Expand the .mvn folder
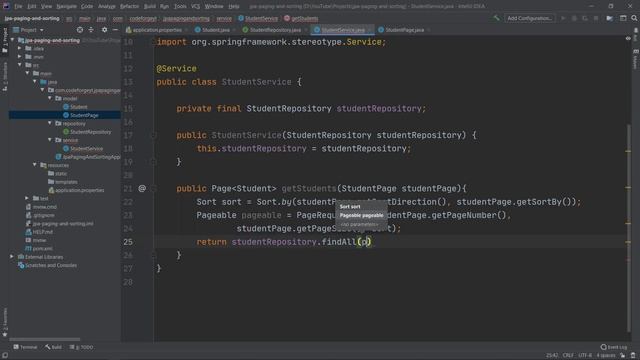640x360 pixels. click(20, 57)
